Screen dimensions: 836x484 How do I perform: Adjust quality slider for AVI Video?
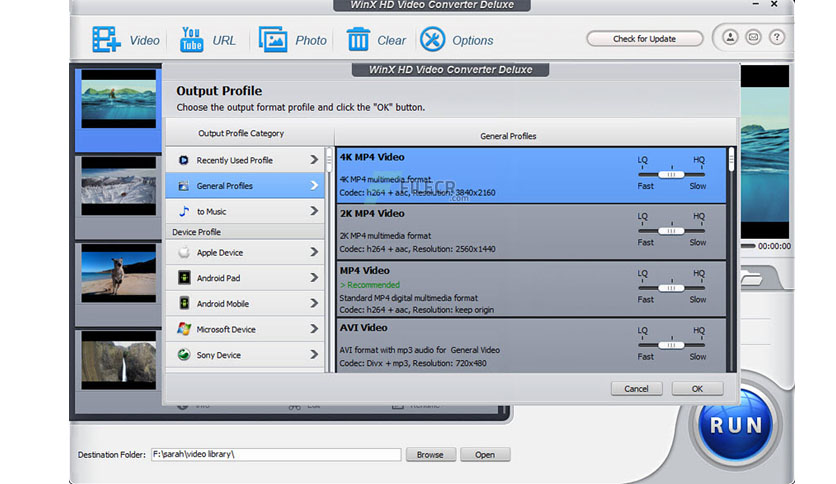tap(671, 345)
